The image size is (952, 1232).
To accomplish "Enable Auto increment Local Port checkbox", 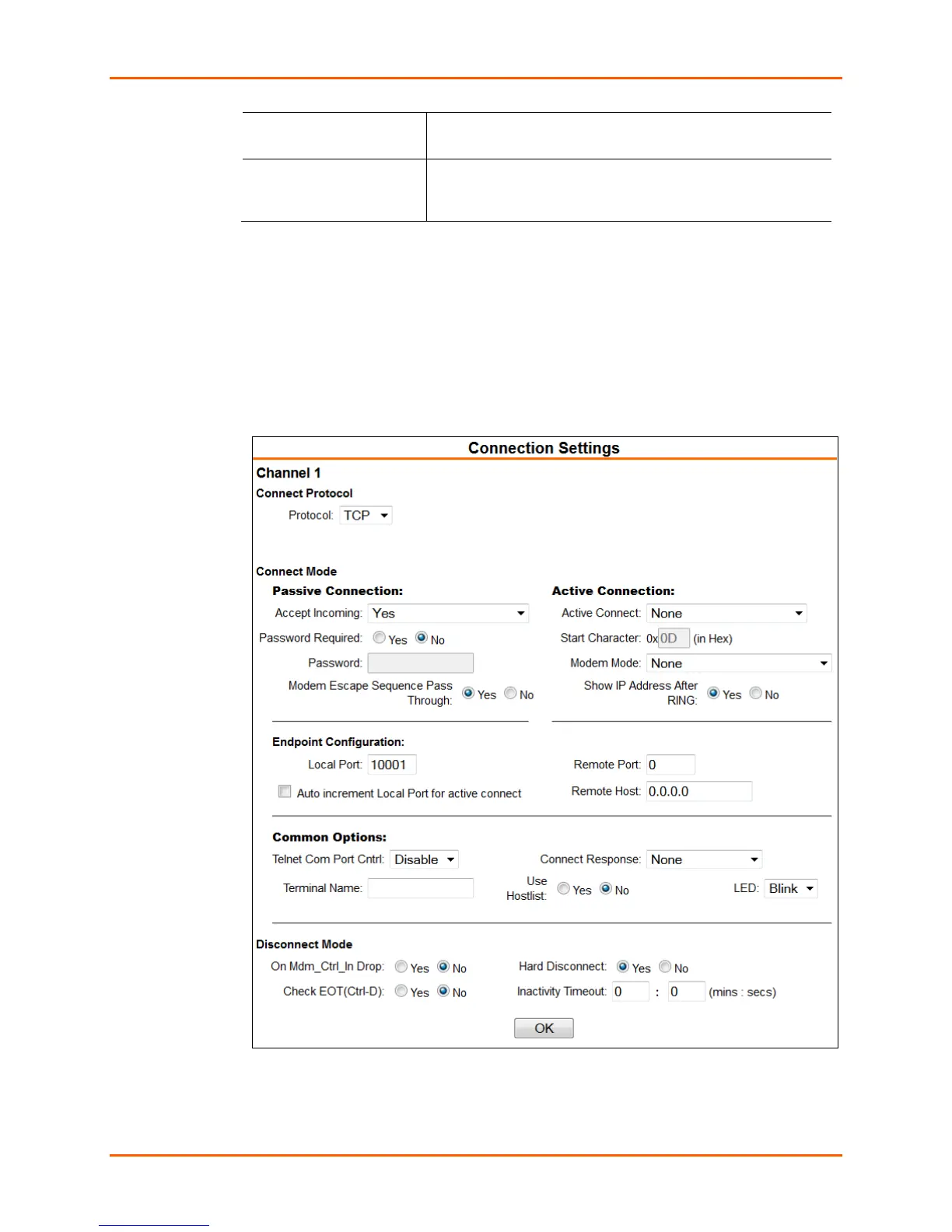I will tap(285, 792).
